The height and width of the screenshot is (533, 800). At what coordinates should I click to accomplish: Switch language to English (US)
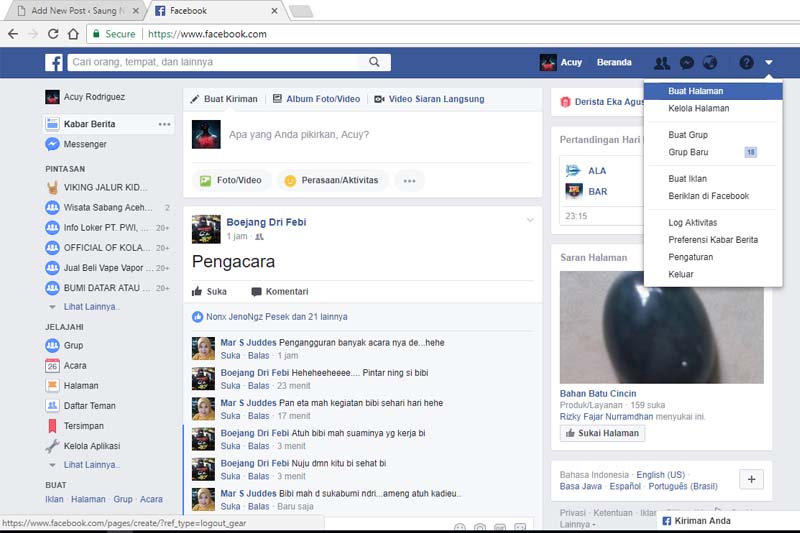click(x=660, y=475)
